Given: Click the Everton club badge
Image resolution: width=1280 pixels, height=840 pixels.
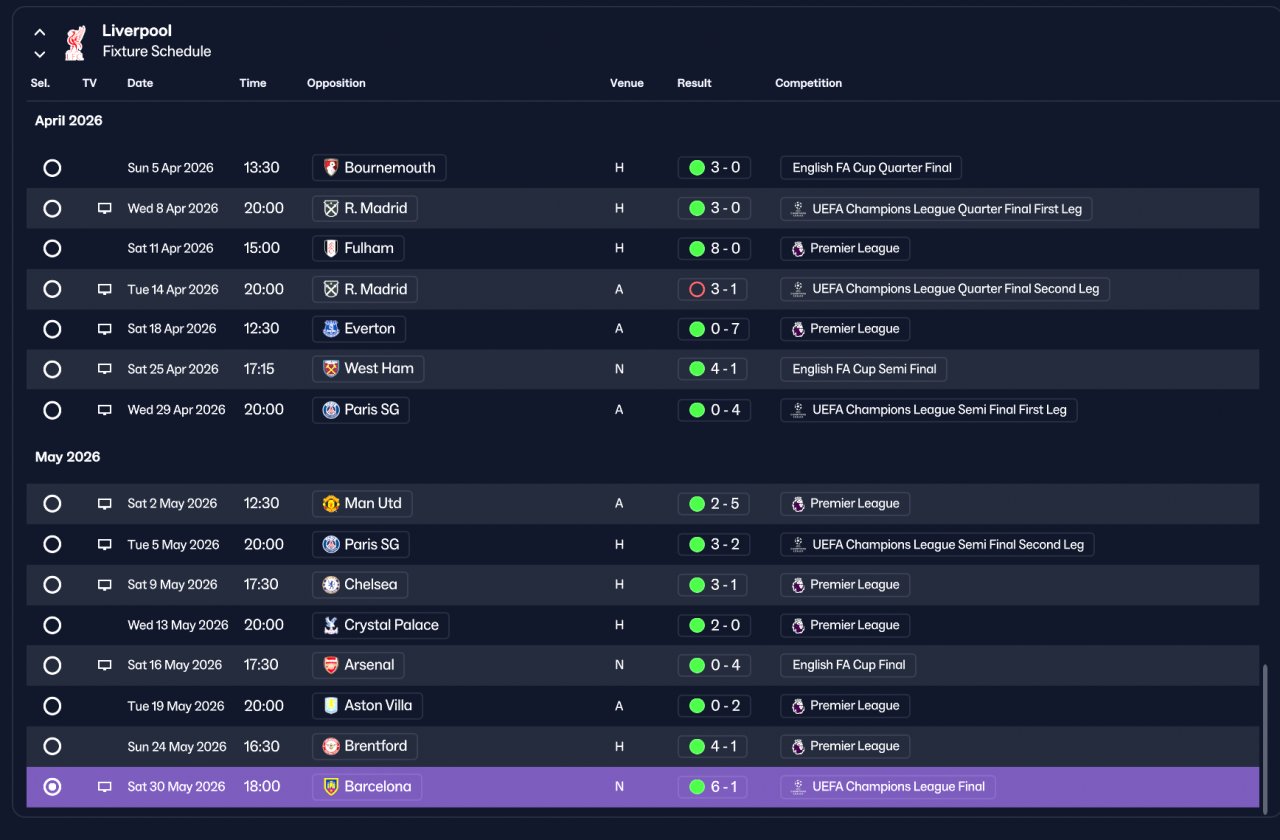Looking at the screenshot, I should pyautogui.click(x=331, y=329).
